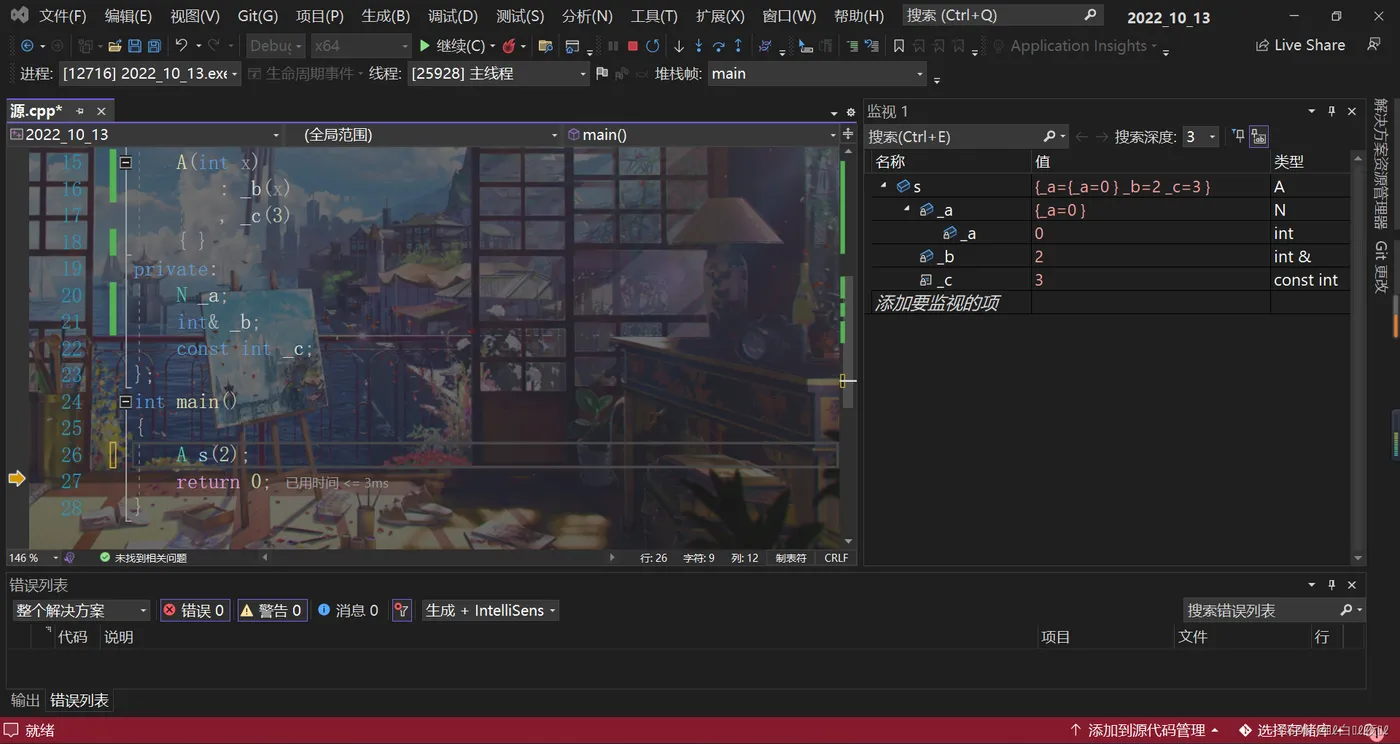Open the 文件(F) menu

pyautogui.click(x=63, y=16)
